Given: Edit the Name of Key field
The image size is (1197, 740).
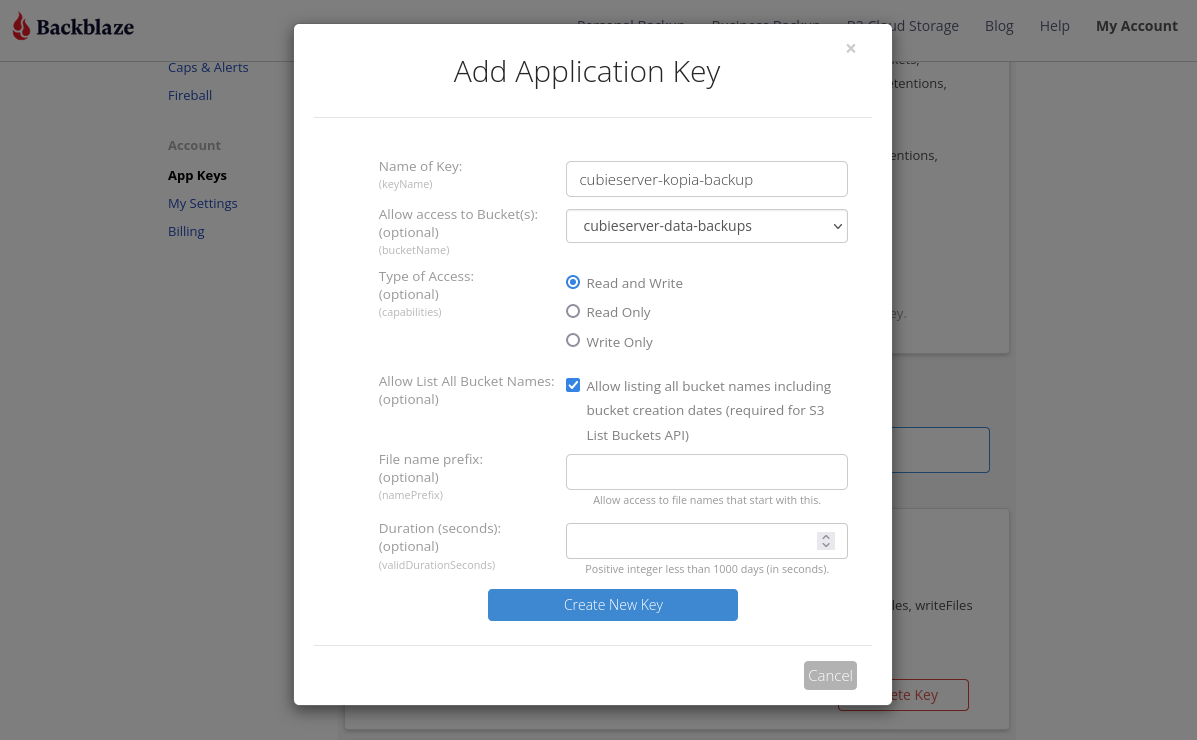Looking at the screenshot, I should tap(707, 178).
